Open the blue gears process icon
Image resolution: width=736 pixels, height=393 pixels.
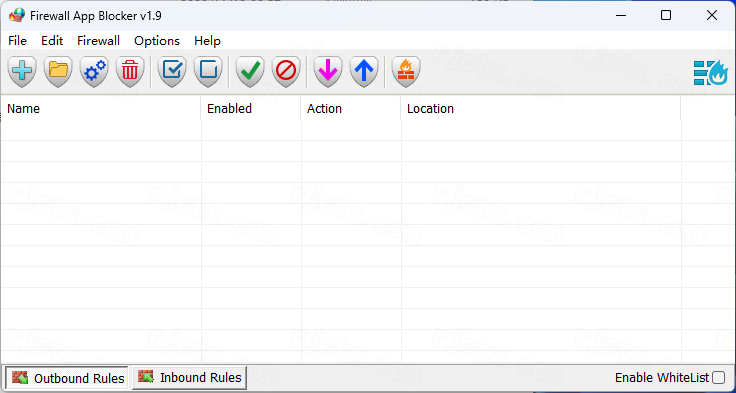(94, 71)
